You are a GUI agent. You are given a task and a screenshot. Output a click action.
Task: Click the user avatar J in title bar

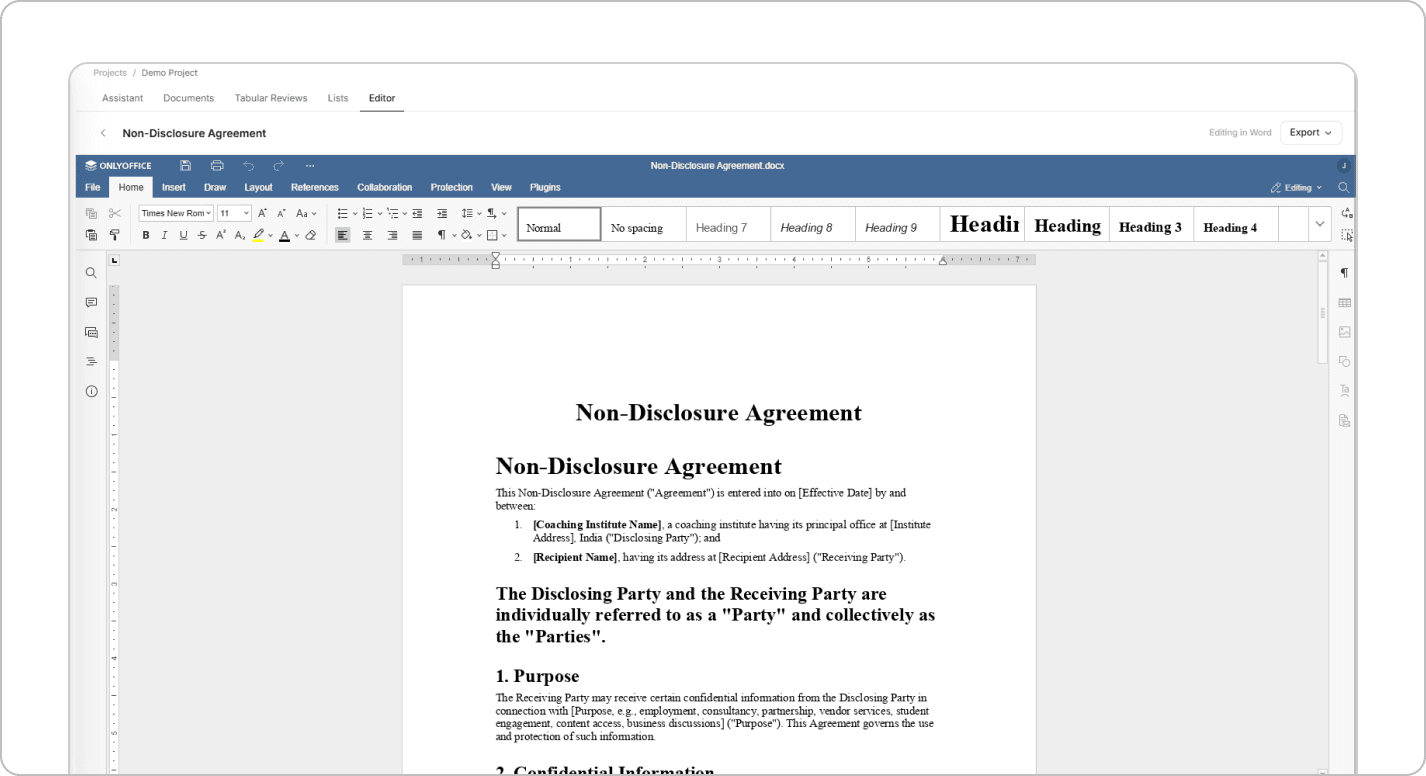coord(1344,165)
